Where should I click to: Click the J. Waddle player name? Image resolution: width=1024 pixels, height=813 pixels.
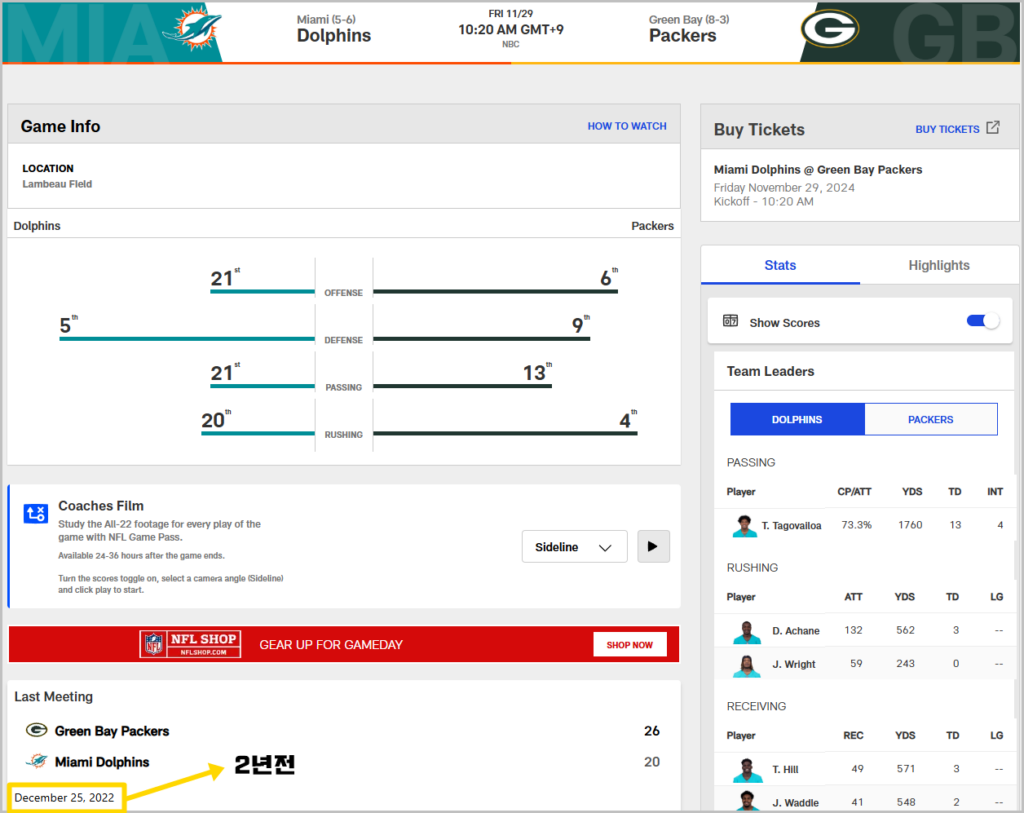[795, 803]
